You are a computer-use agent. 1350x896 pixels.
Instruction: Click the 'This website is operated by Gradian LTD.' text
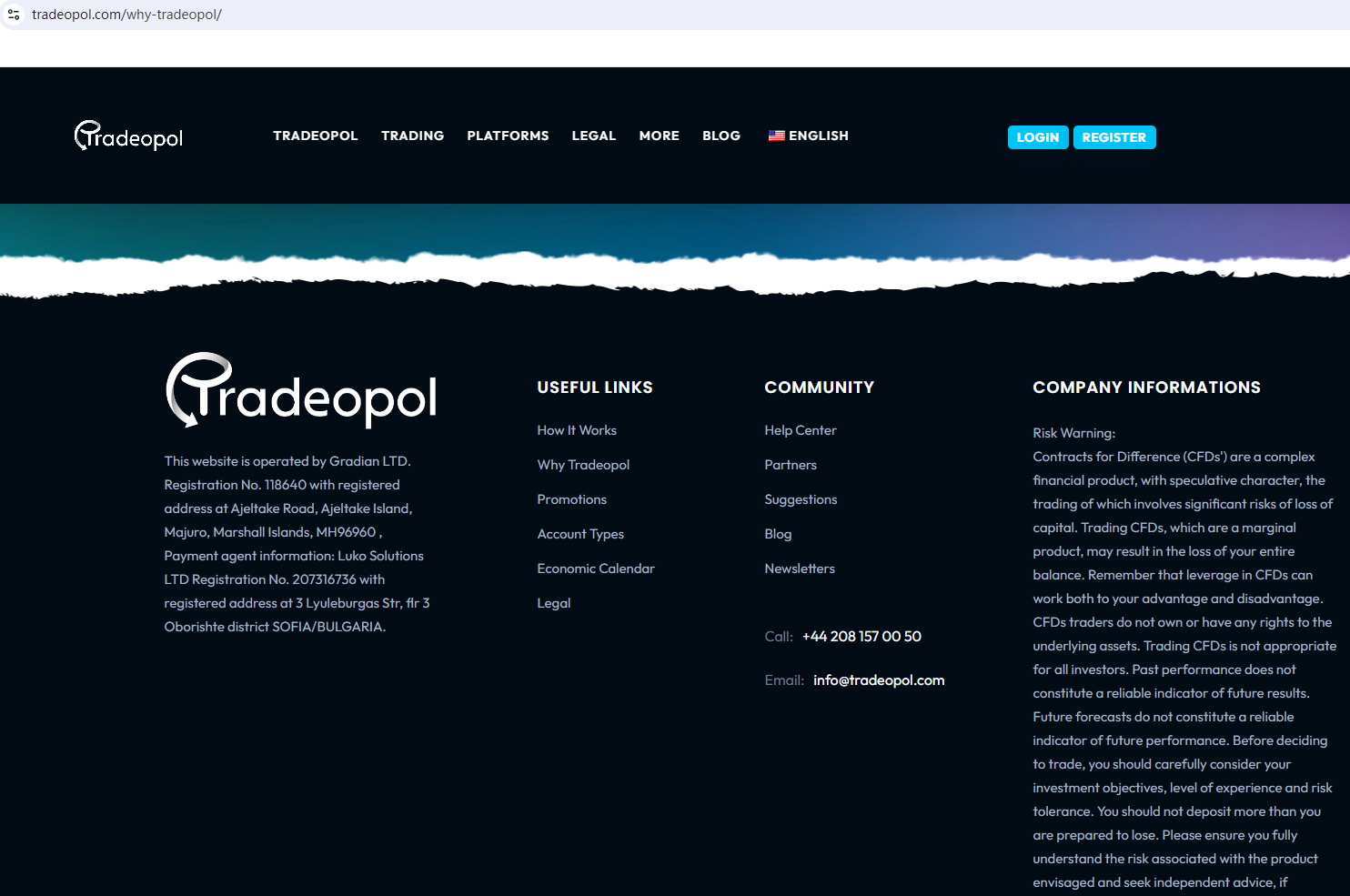[x=287, y=461]
